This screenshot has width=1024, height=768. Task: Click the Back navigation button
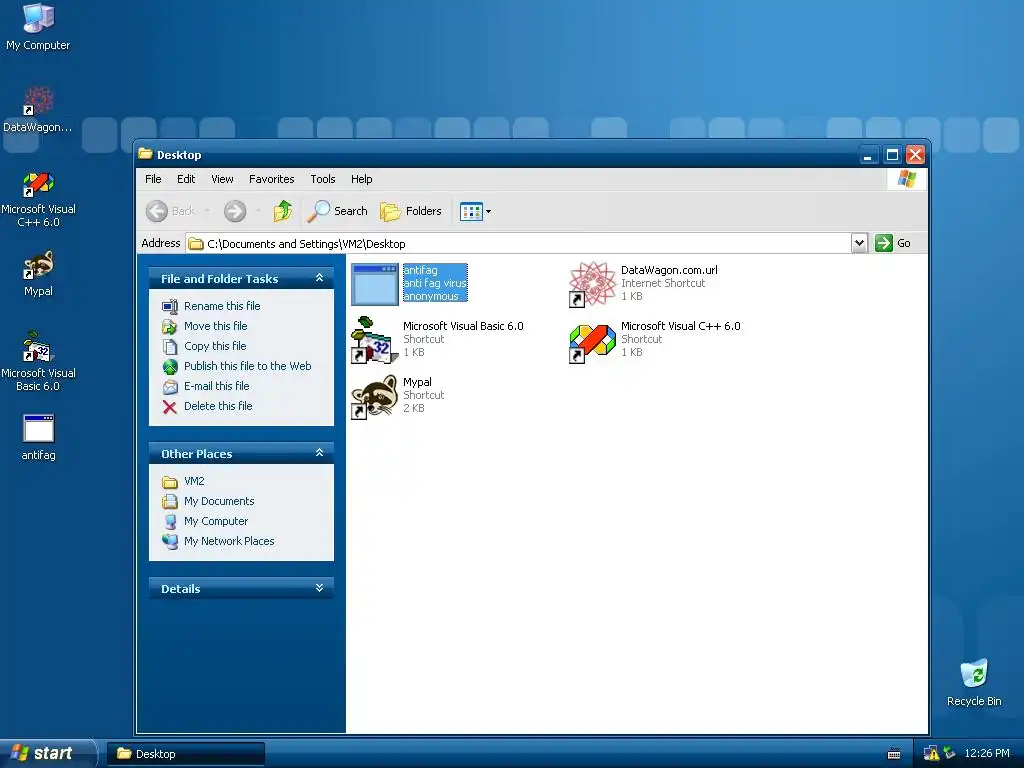point(170,211)
